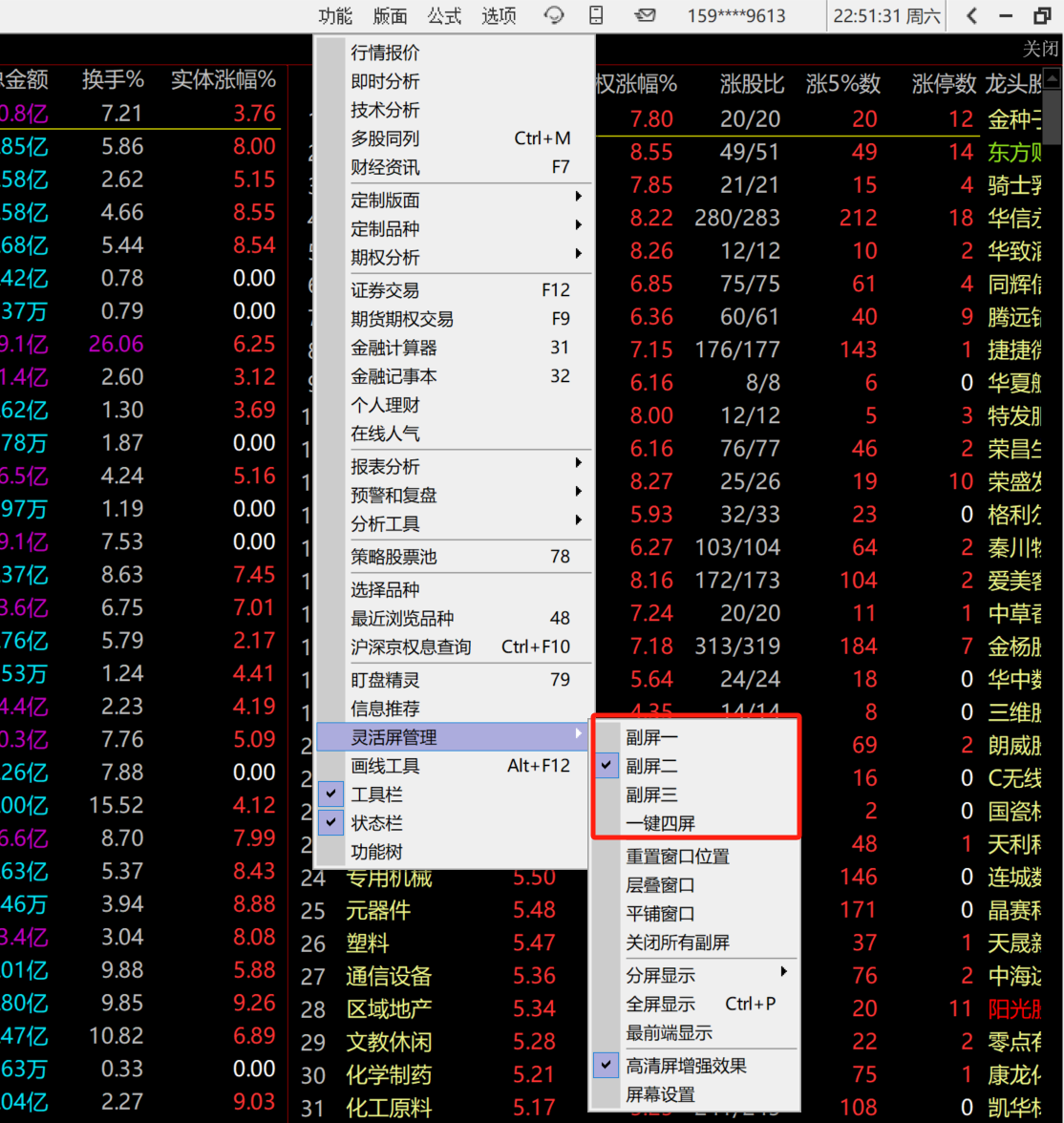
Task: Open the 版面 menu
Action: tap(390, 15)
